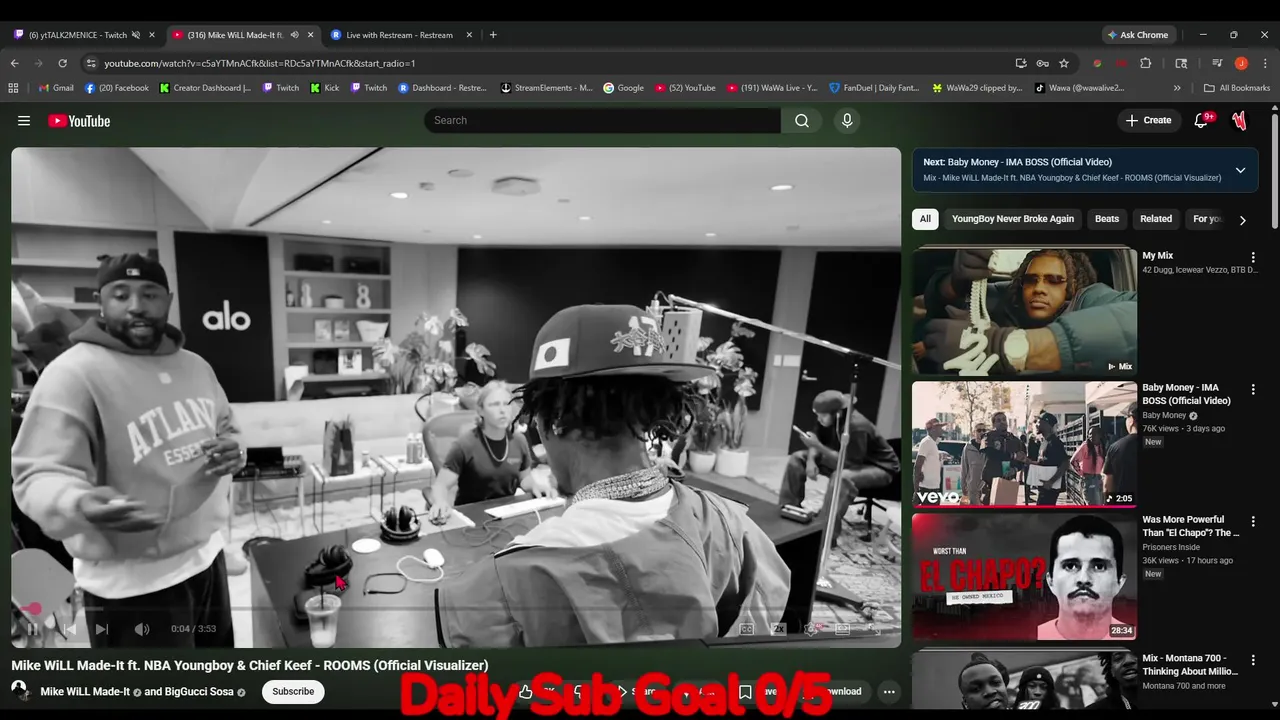Image resolution: width=1280 pixels, height=720 pixels.
Task: Mute the YouTube tab audio icon
Action: coord(294,35)
